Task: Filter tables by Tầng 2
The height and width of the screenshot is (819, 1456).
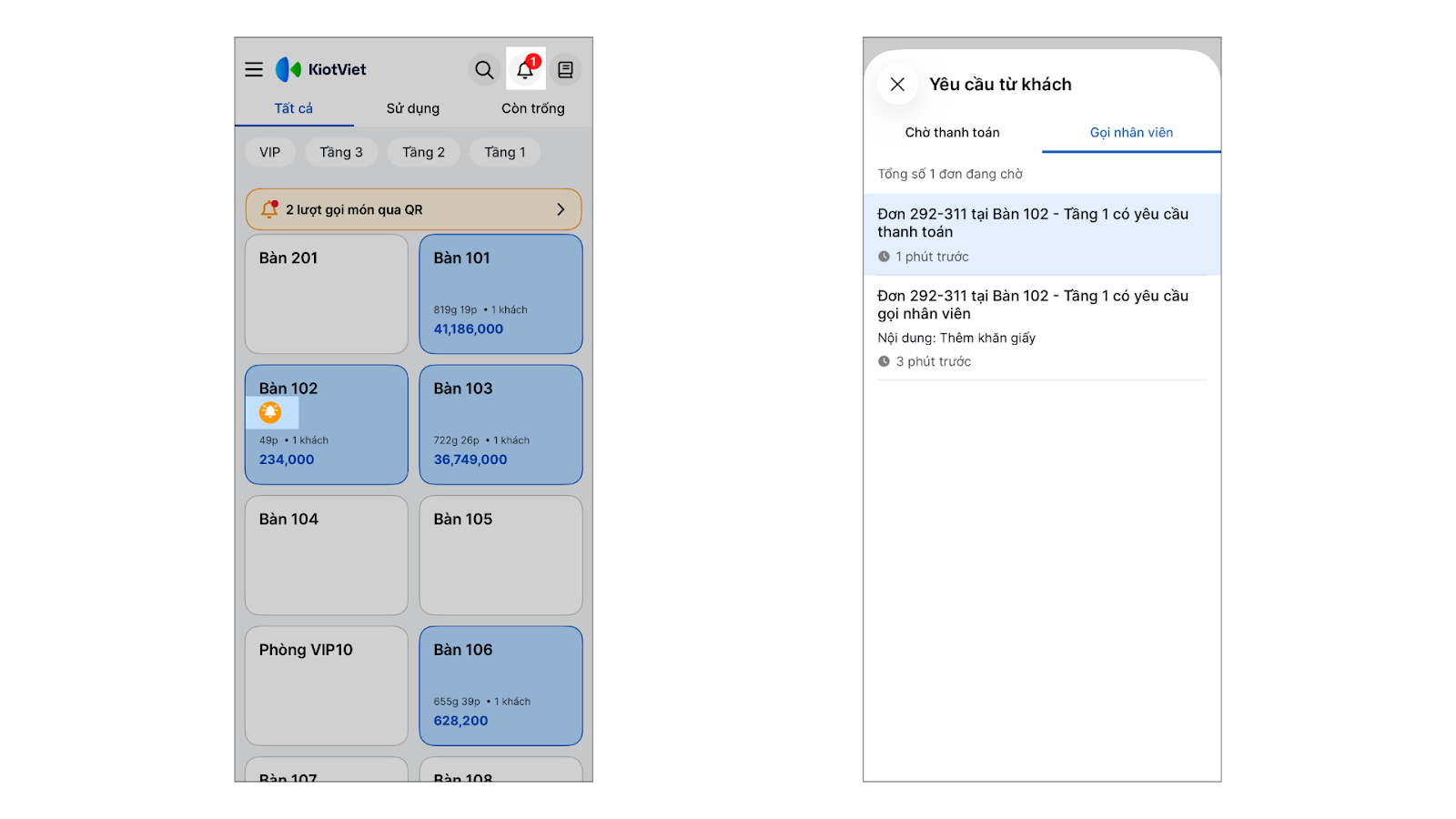Action: click(423, 152)
